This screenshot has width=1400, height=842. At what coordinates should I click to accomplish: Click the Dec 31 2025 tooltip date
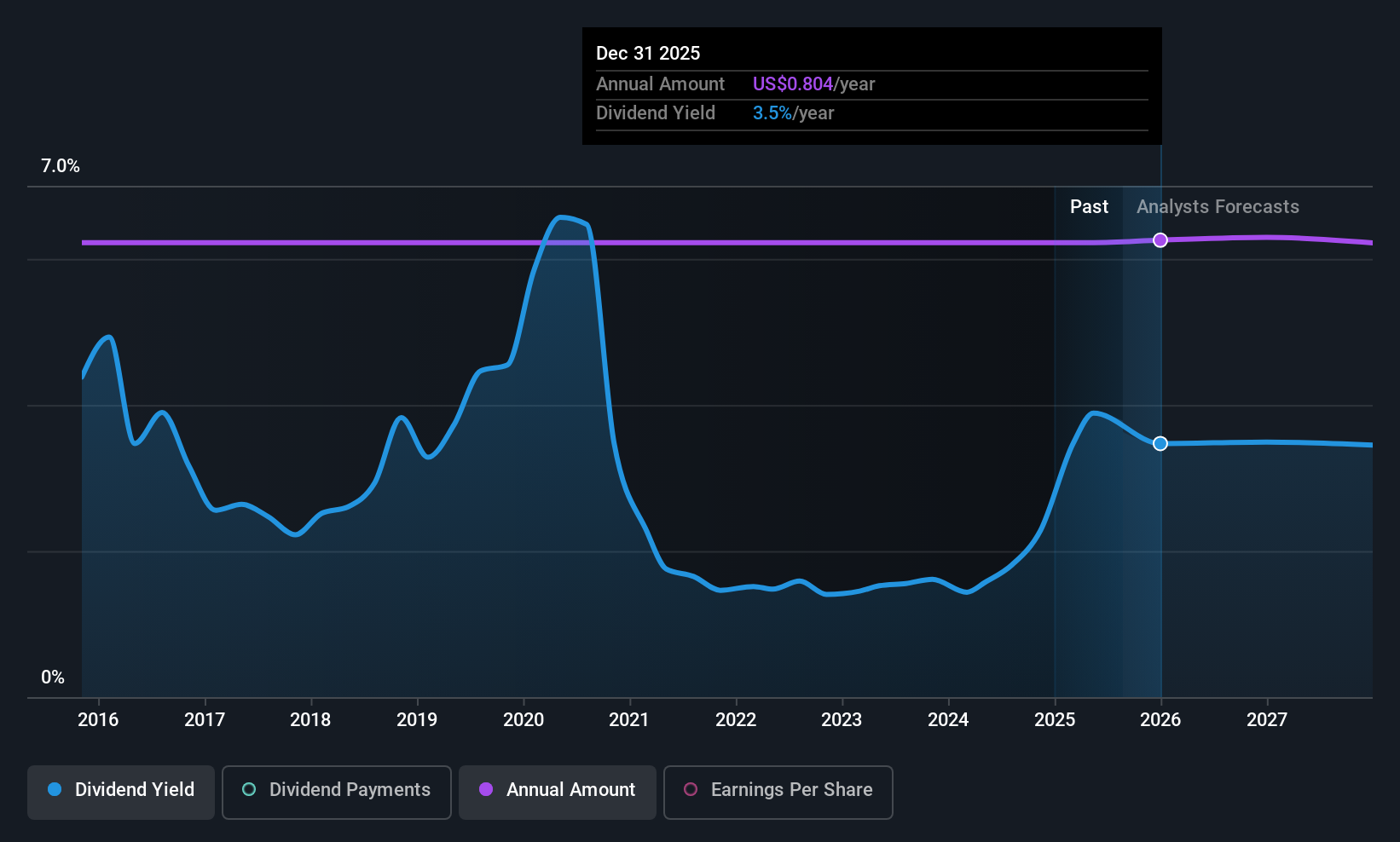648,53
